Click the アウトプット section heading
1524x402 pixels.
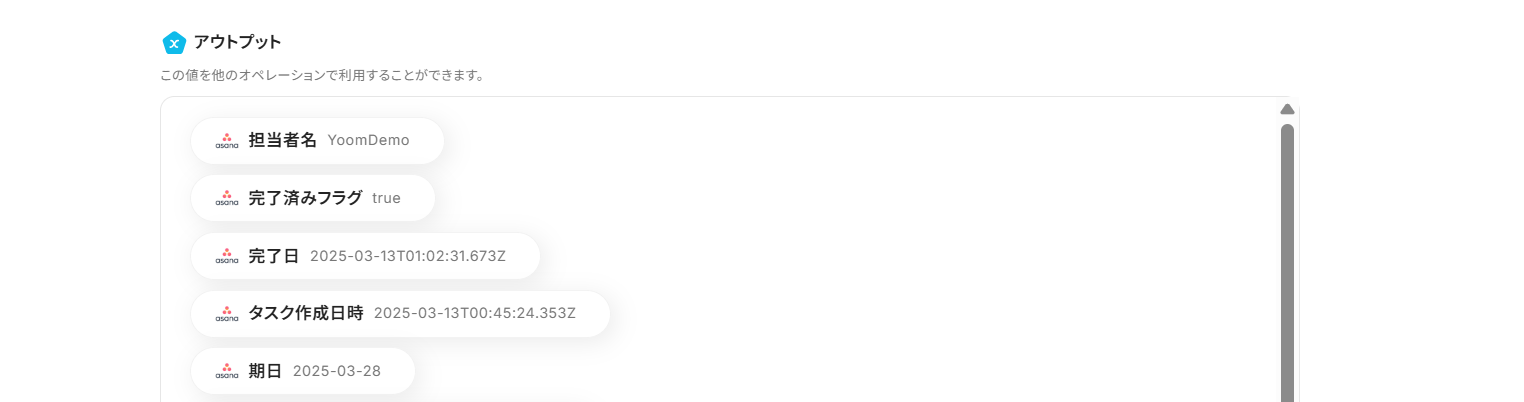tap(237, 42)
